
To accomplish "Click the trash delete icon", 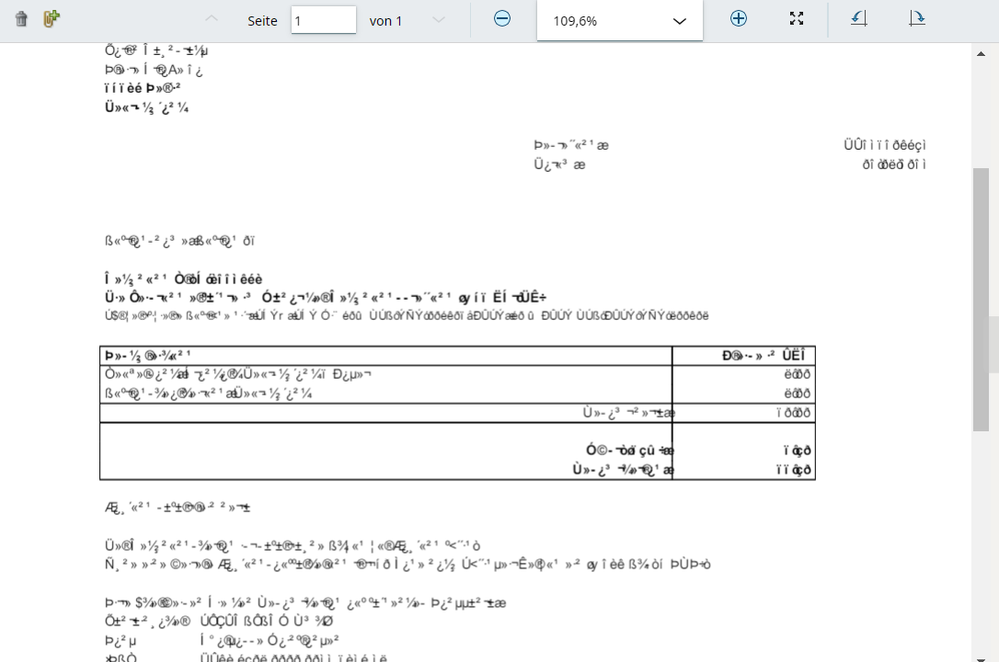I will coord(22,19).
